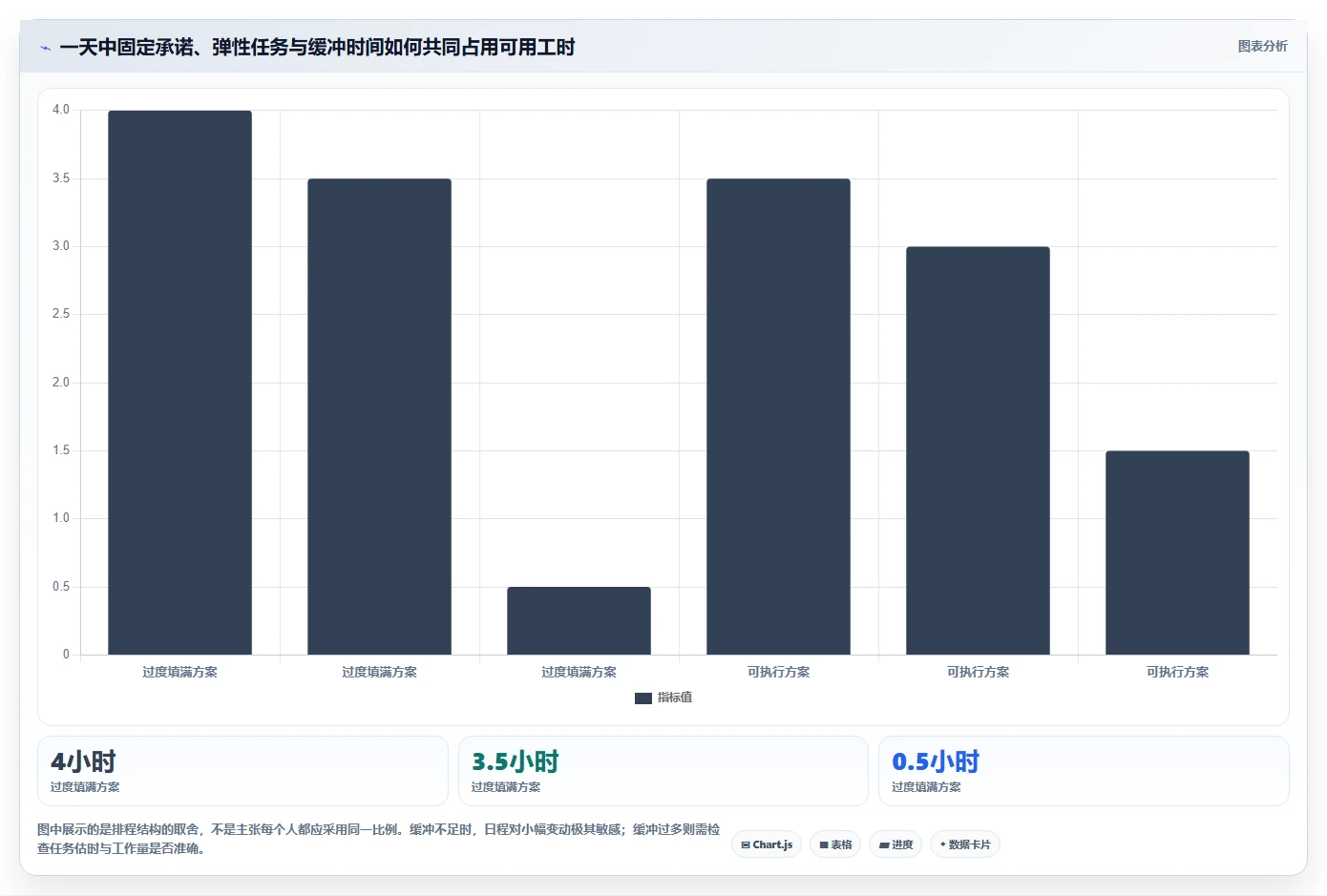
Task: Select the 1.5 bar for 可执行方案
Action: tap(1177, 552)
